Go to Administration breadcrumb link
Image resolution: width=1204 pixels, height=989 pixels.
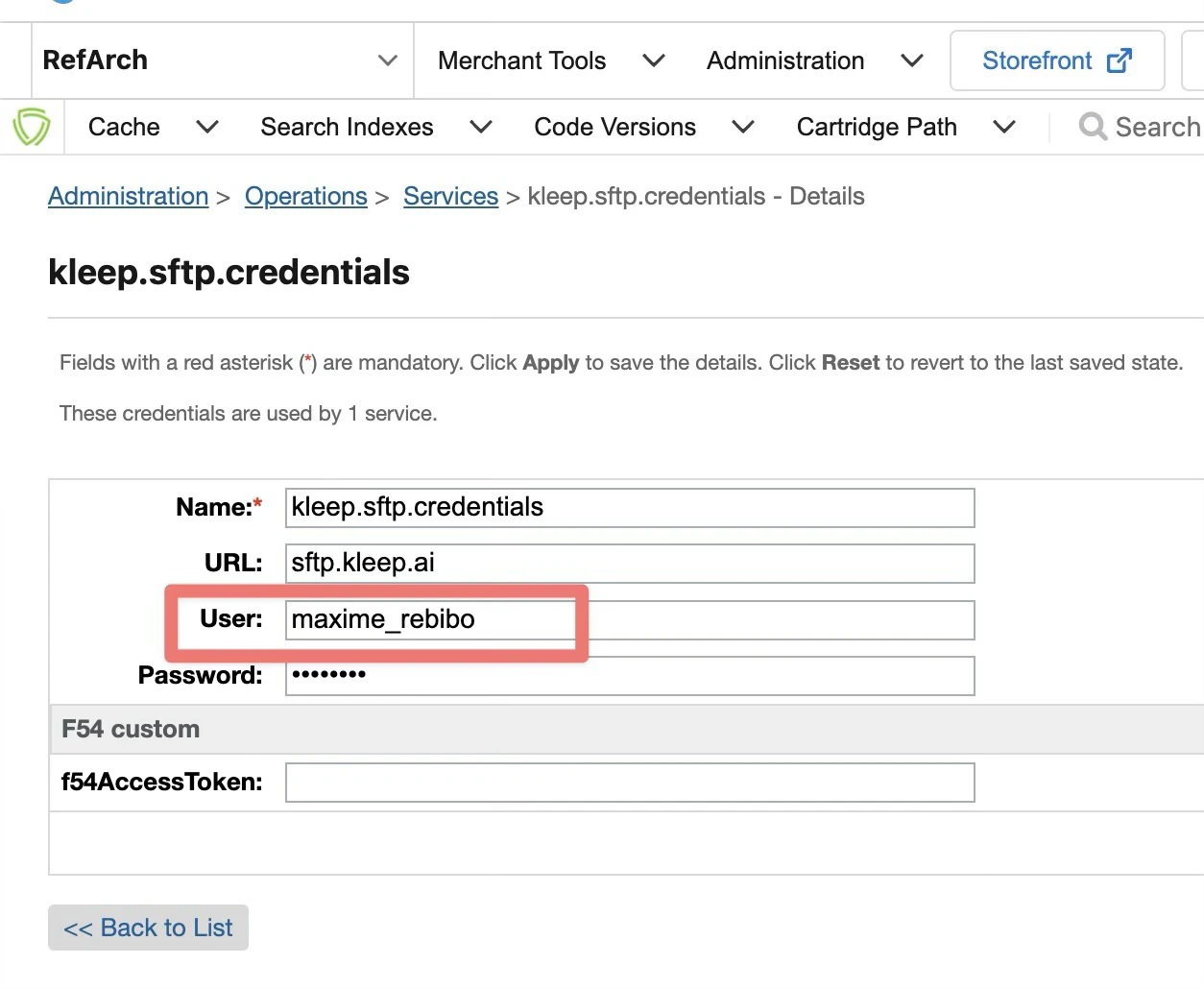128,196
